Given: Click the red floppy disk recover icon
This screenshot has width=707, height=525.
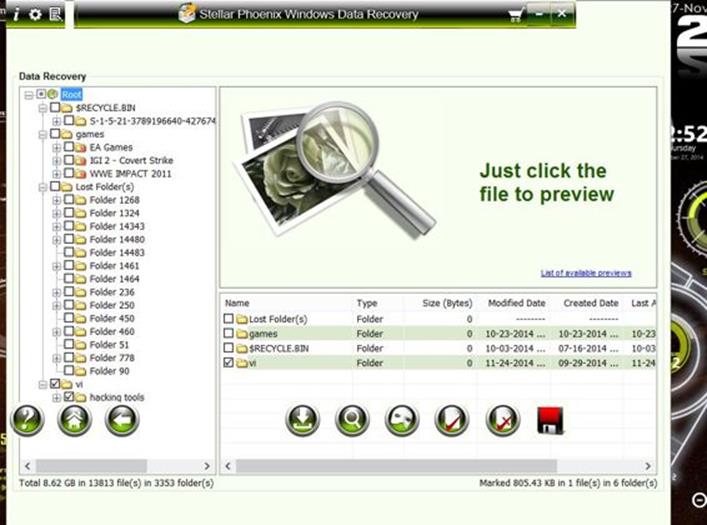Looking at the screenshot, I should coord(550,420).
